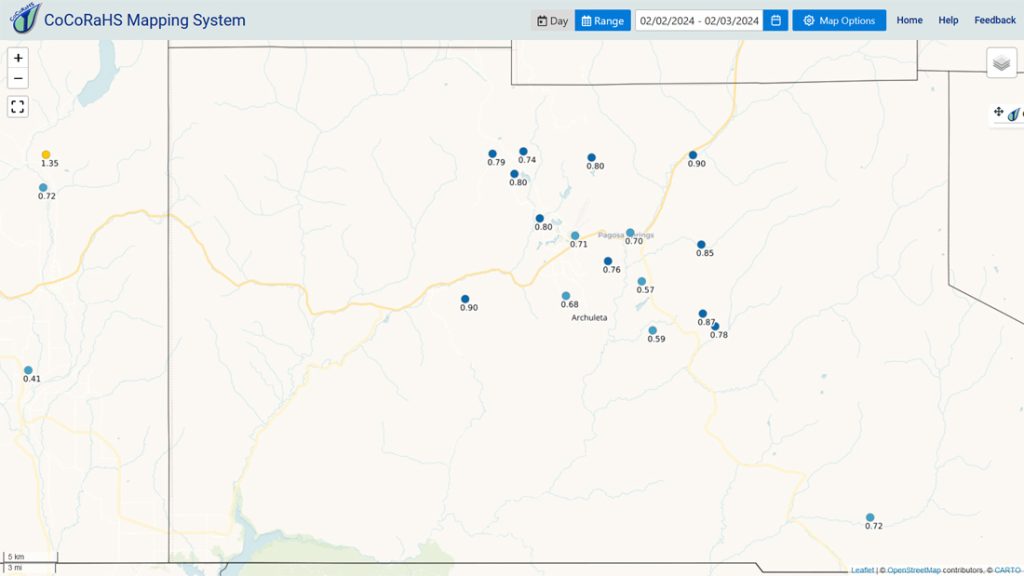Viewport: 1024px width, 576px height.
Task: Click the date range field 02/02/2024 - 02/03/2024
Action: 699,20
